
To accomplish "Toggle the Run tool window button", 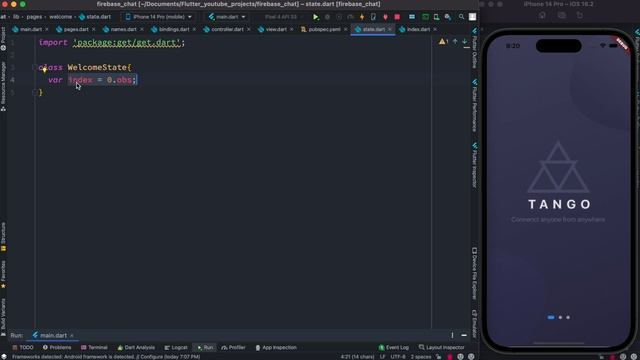I will tap(205, 347).
